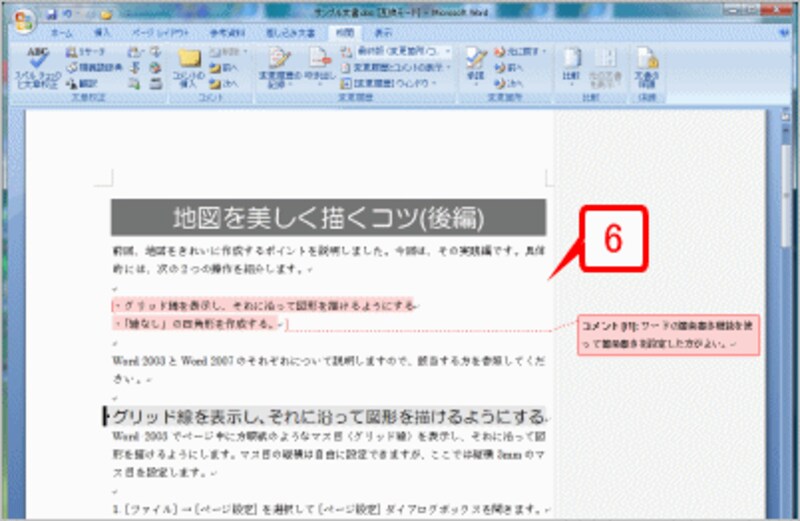The image size is (800, 521).
Task: Switch to the 参考資料 tab
Action: (x=228, y=33)
